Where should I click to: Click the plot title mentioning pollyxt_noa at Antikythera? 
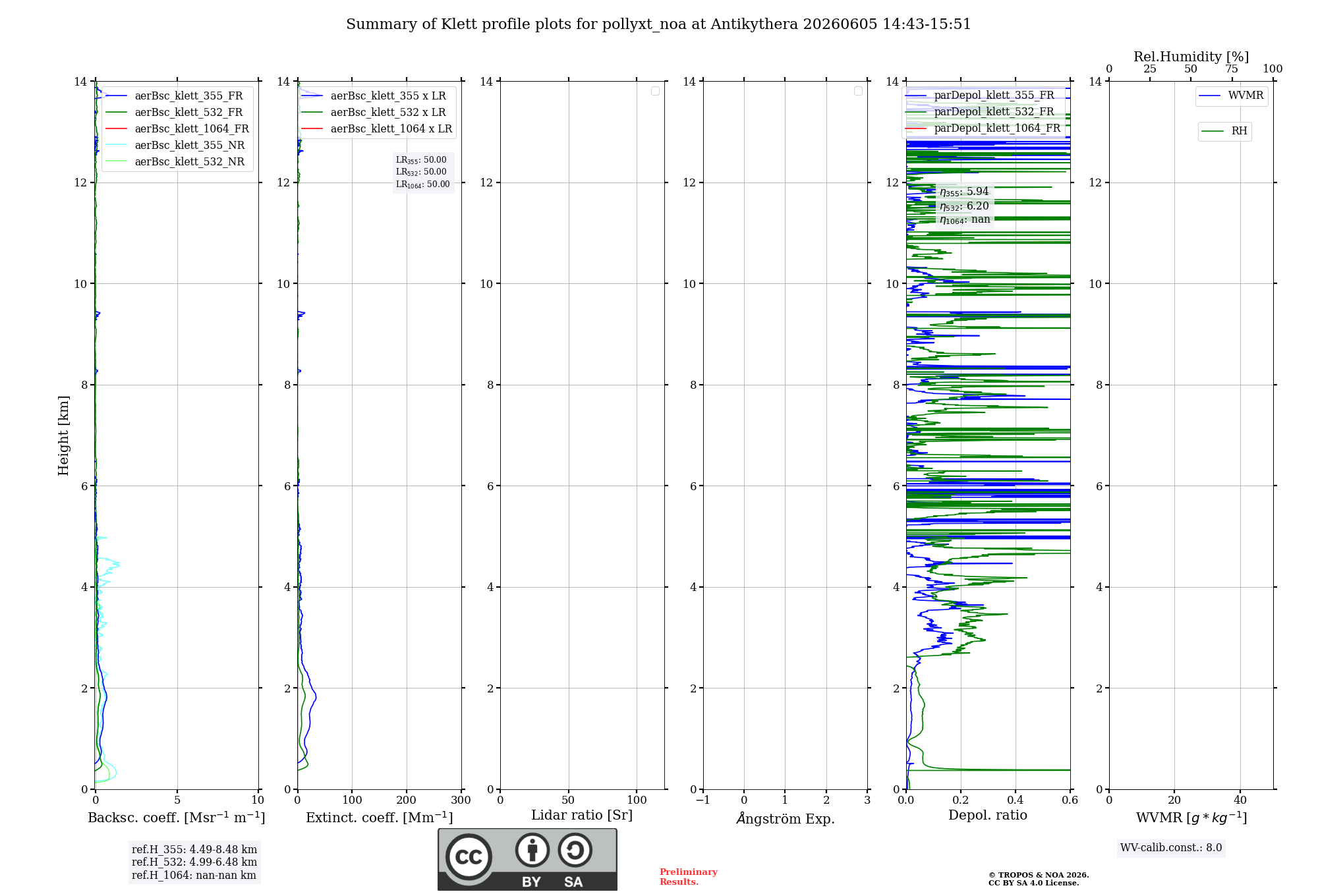658,24
